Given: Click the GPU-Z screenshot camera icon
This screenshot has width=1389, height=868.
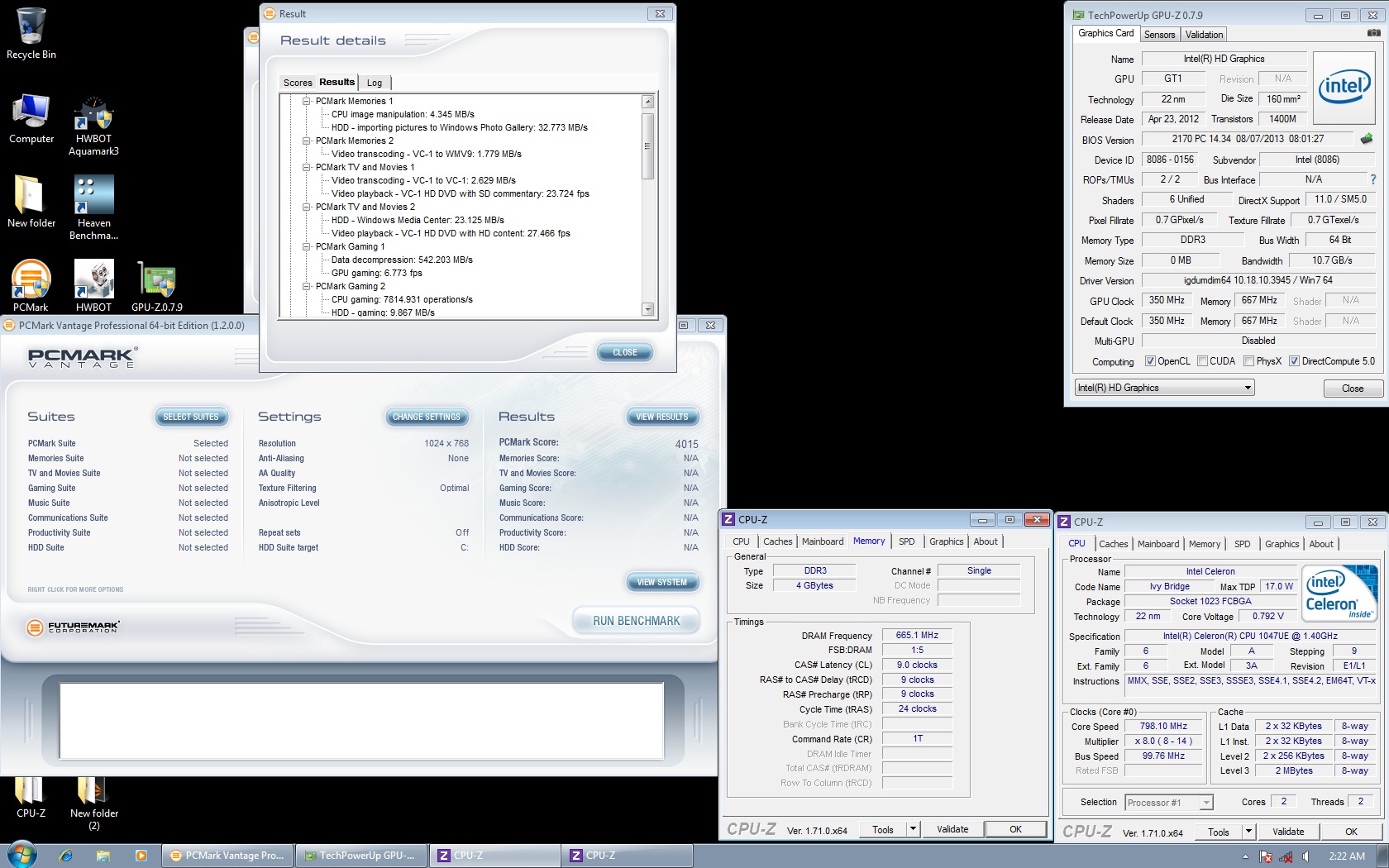Looking at the screenshot, I should 1373,33.
